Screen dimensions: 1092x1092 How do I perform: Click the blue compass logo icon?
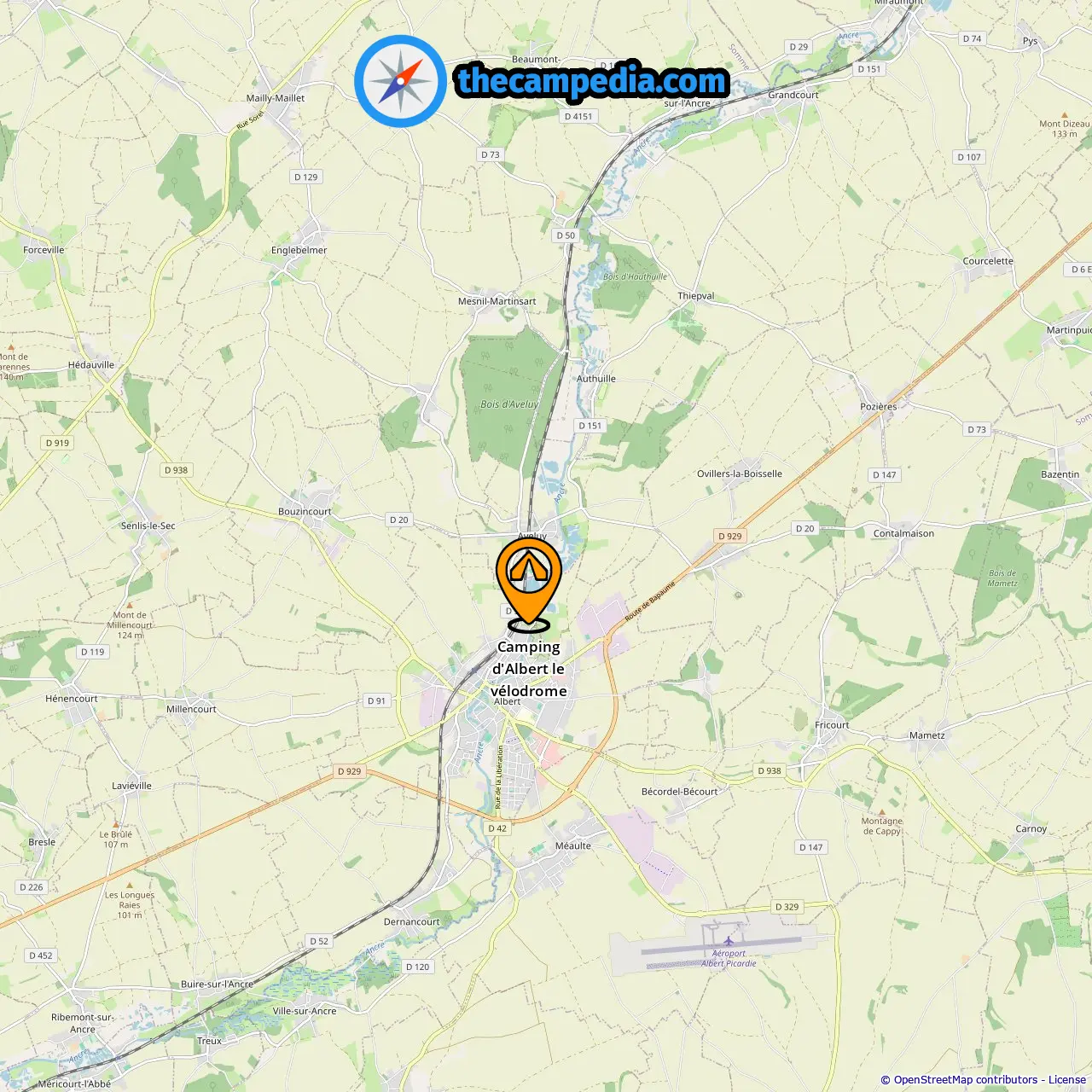click(x=400, y=81)
